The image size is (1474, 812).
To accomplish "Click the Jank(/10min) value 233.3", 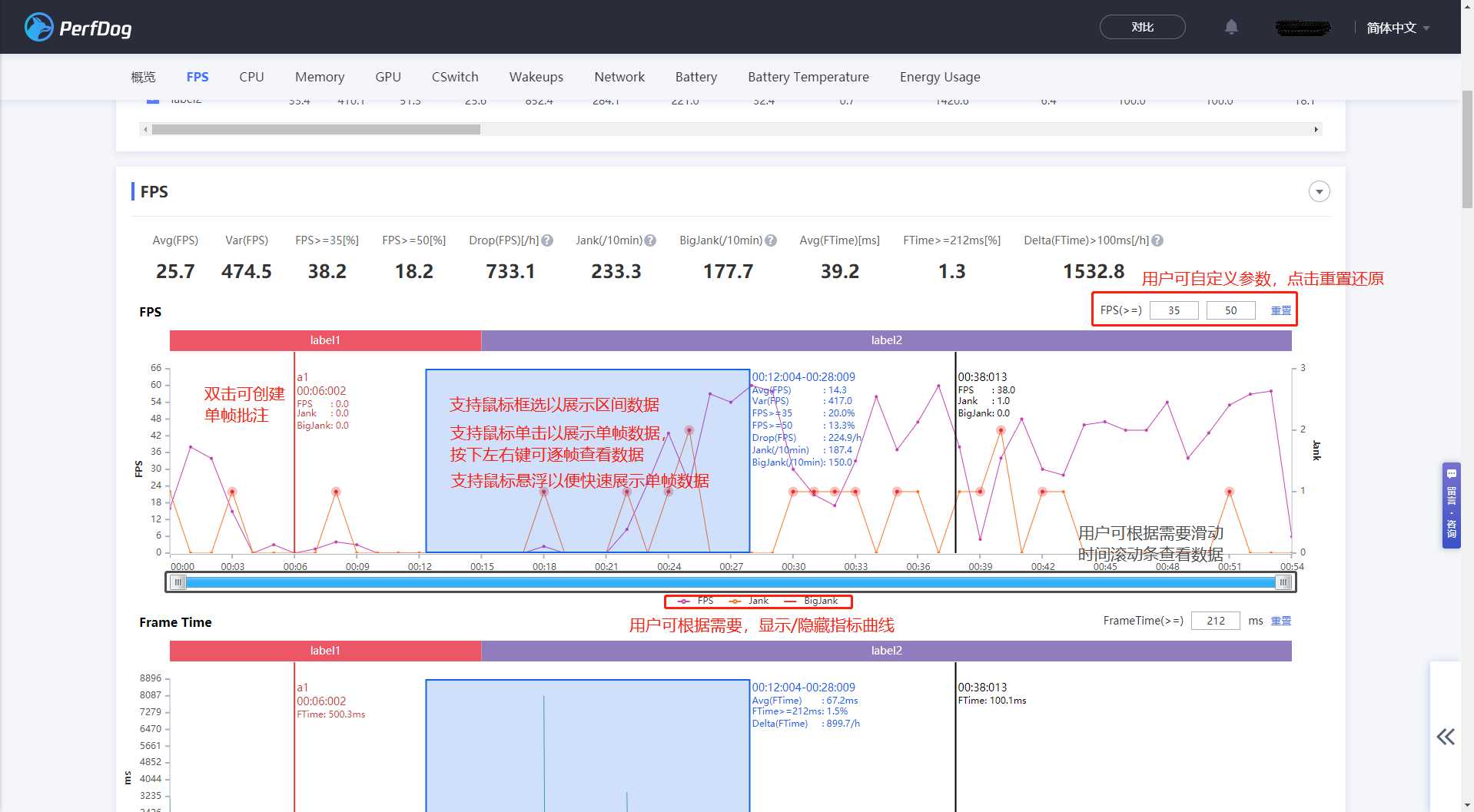I will point(616,271).
